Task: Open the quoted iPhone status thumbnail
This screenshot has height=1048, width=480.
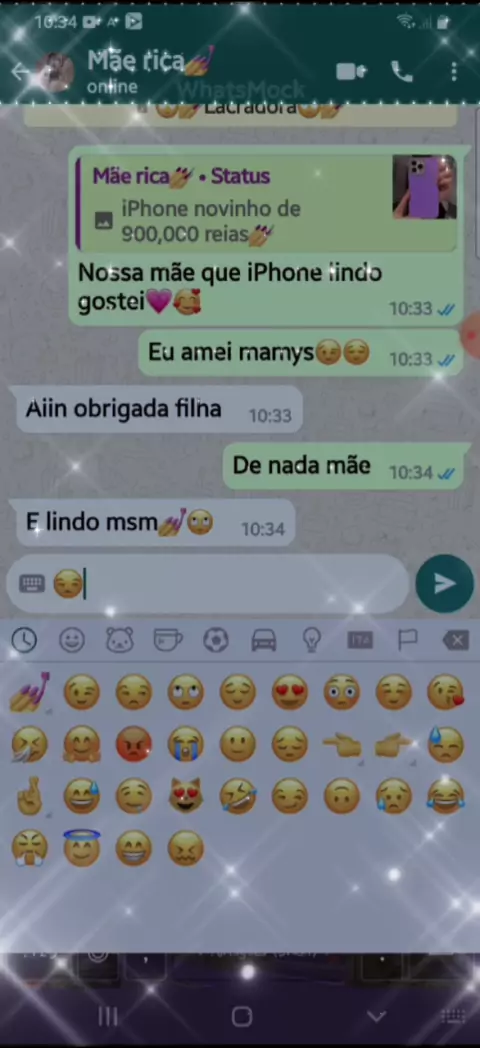Action: 424,186
